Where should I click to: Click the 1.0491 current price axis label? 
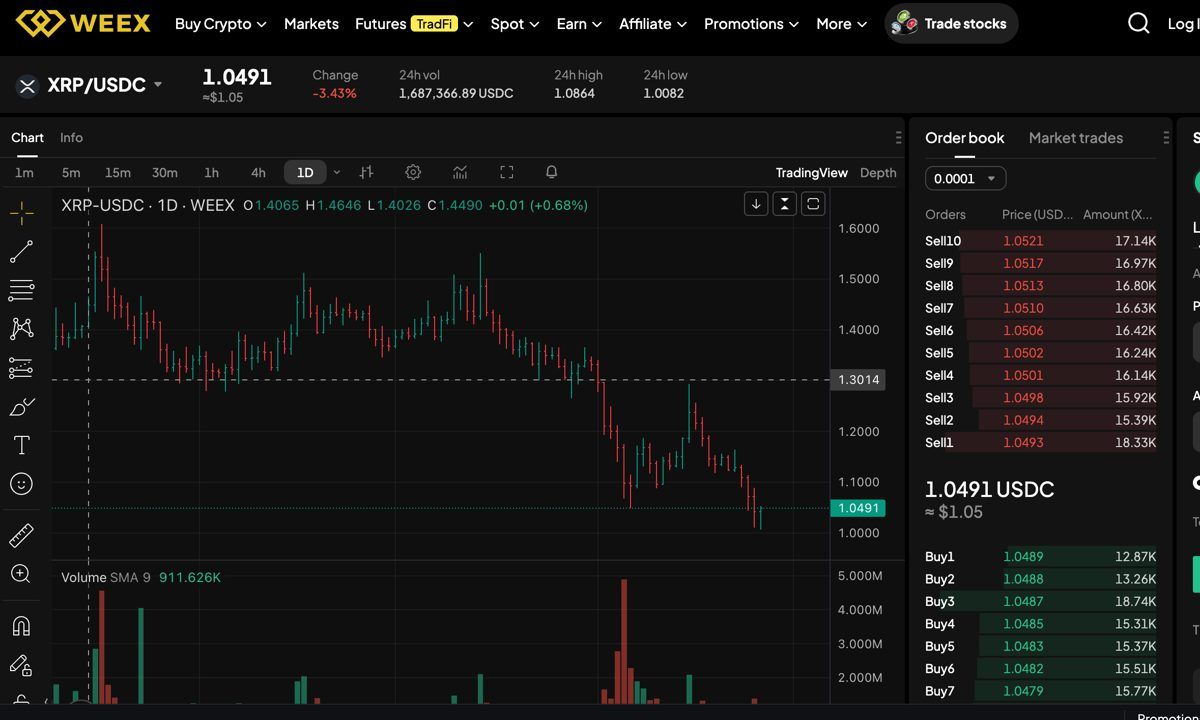coord(857,508)
